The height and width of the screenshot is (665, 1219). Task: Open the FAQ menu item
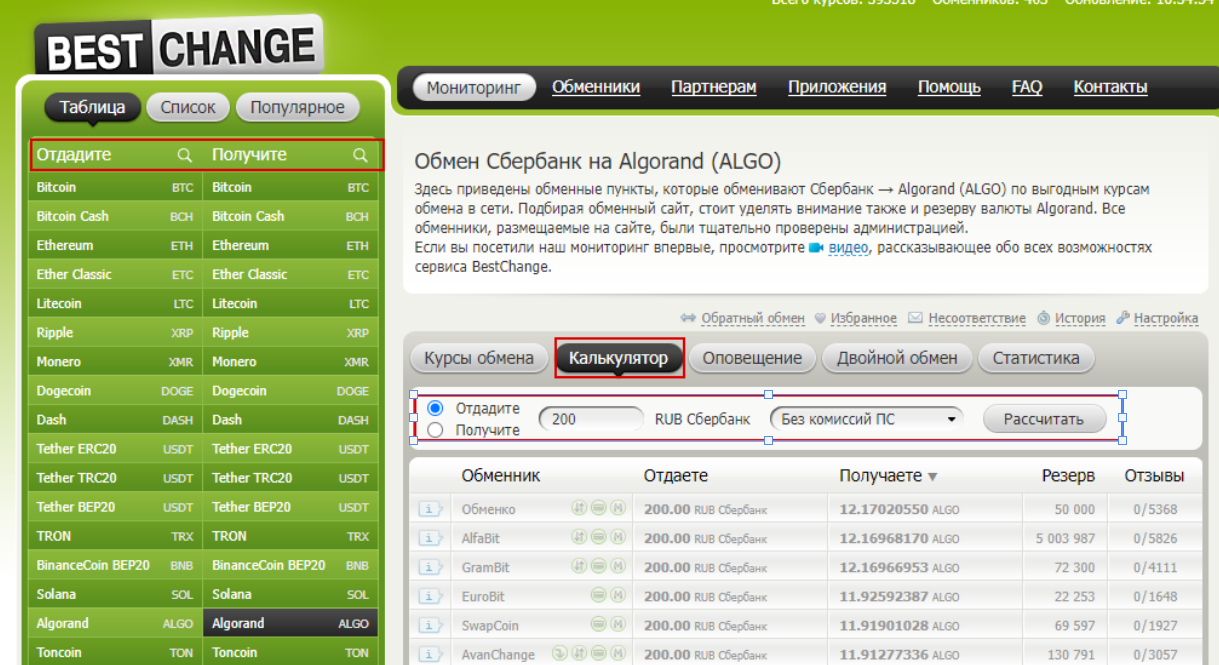point(1027,87)
